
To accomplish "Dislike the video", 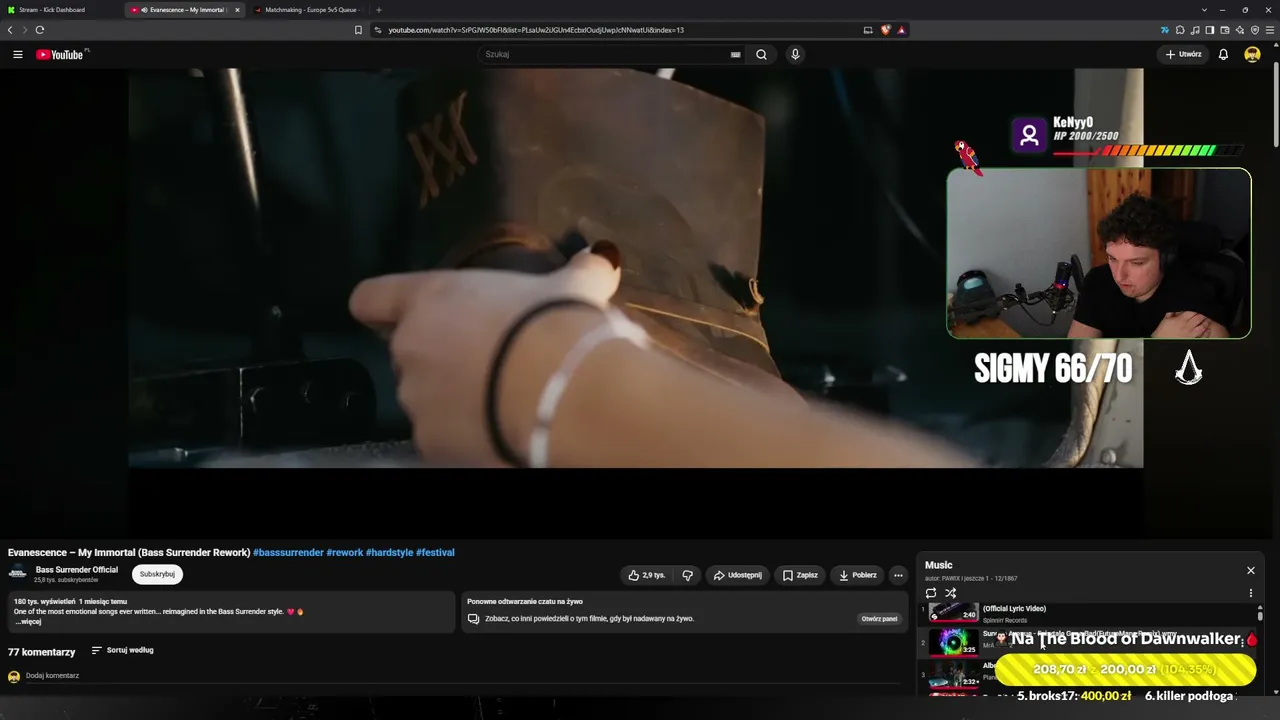I will (688, 575).
